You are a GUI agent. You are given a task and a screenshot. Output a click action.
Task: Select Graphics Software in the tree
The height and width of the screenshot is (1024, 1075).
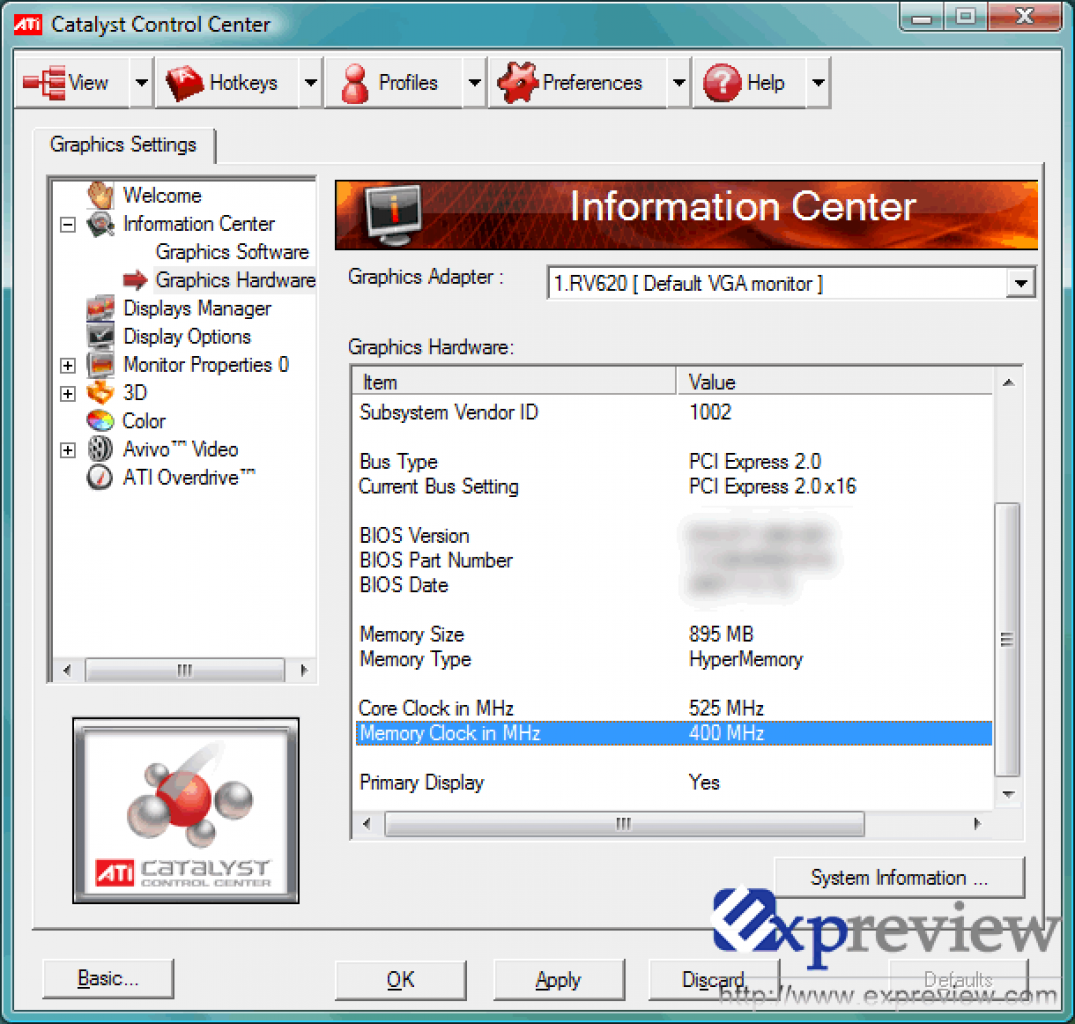[x=232, y=252]
